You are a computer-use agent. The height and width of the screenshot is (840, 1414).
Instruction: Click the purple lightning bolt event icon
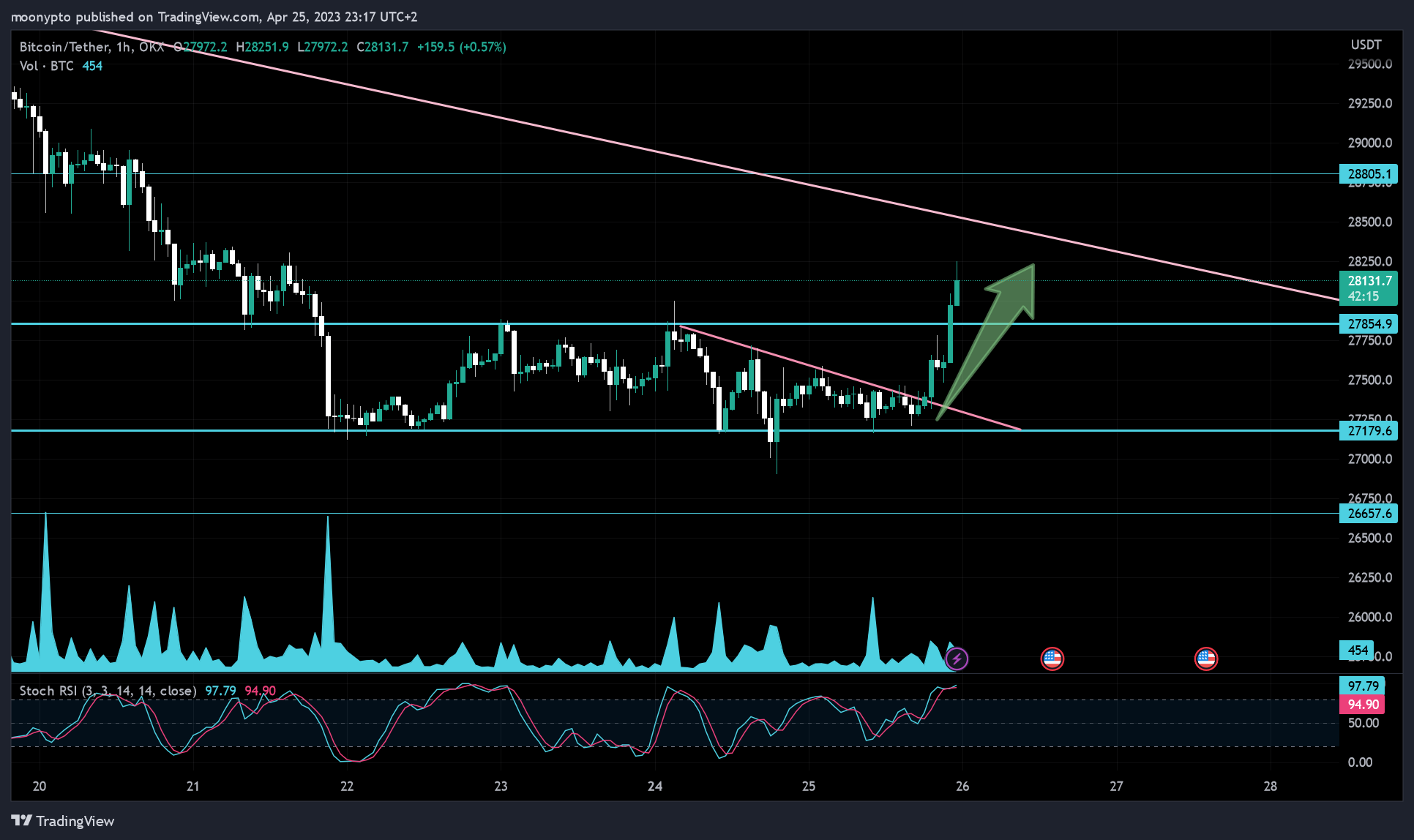click(957, 659)
